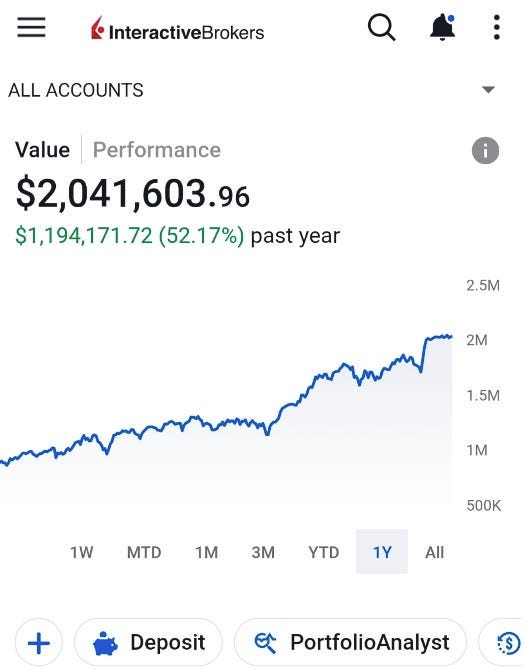Tap the Deposit button
The height and width of the screenshot is (669, 526).
coord(148,643)
